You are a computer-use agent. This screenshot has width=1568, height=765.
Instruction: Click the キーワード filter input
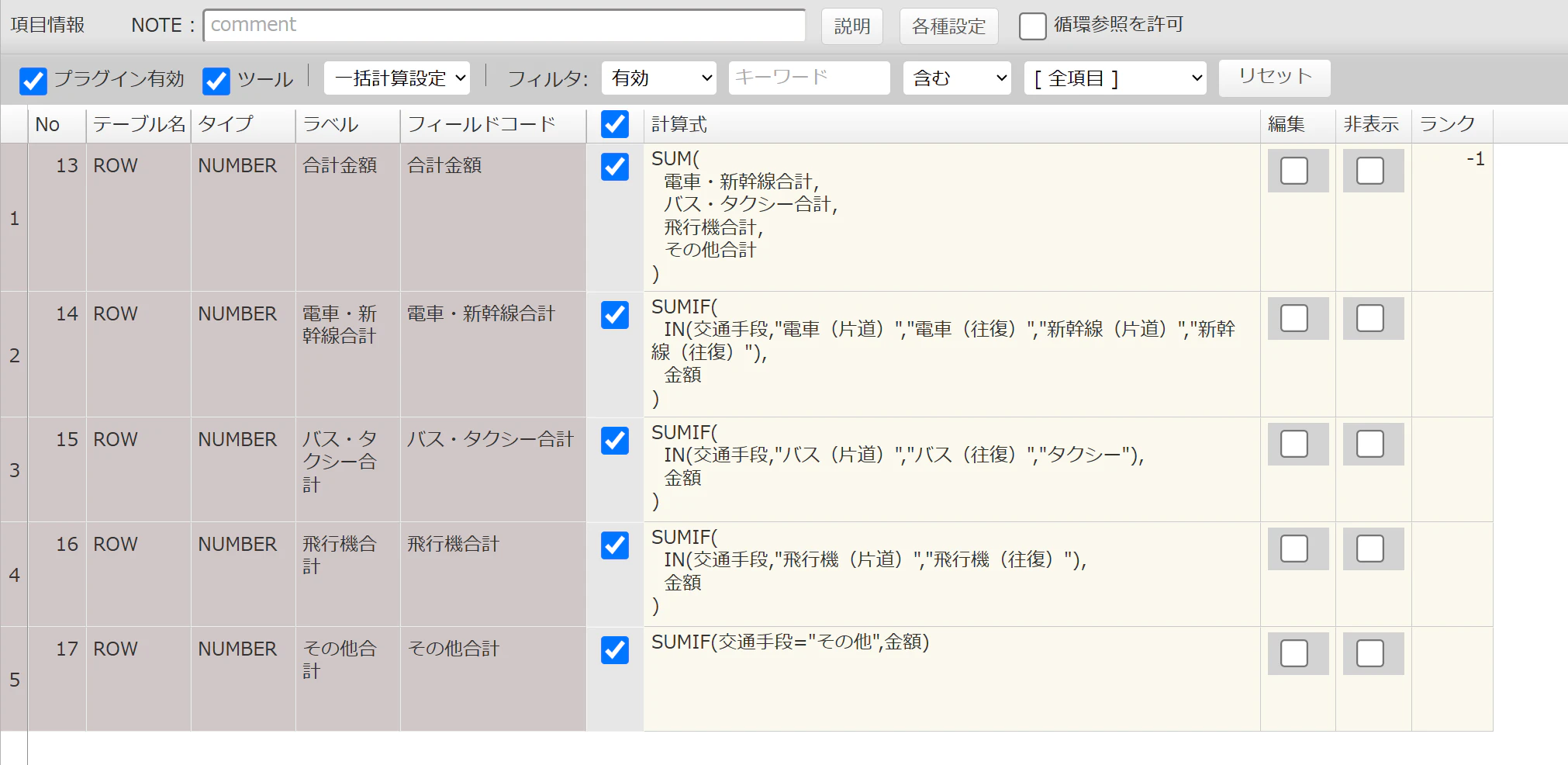809,78
